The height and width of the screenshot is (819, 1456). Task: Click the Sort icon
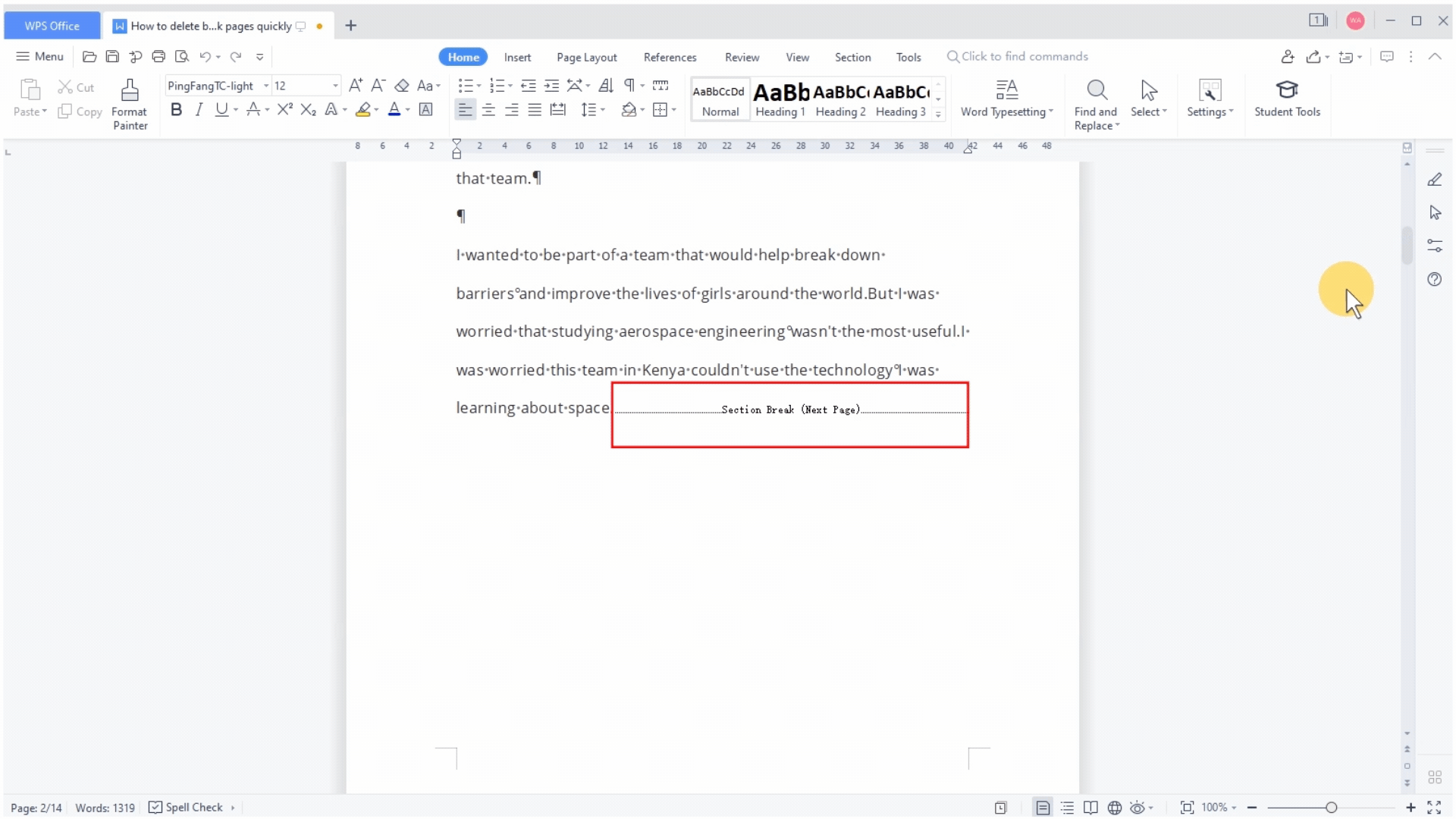606,86
